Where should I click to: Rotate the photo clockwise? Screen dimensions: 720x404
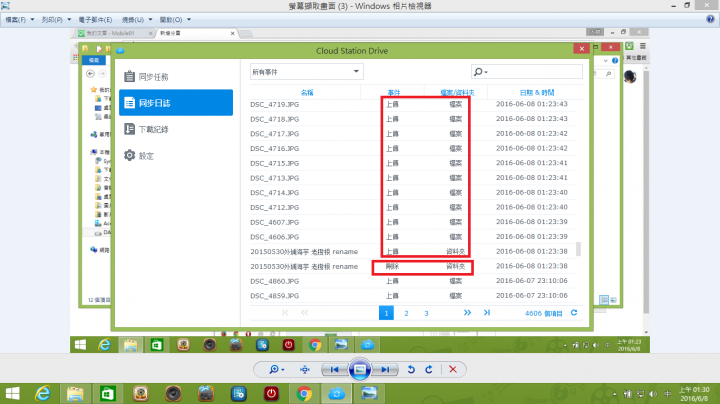click(428, 369)
